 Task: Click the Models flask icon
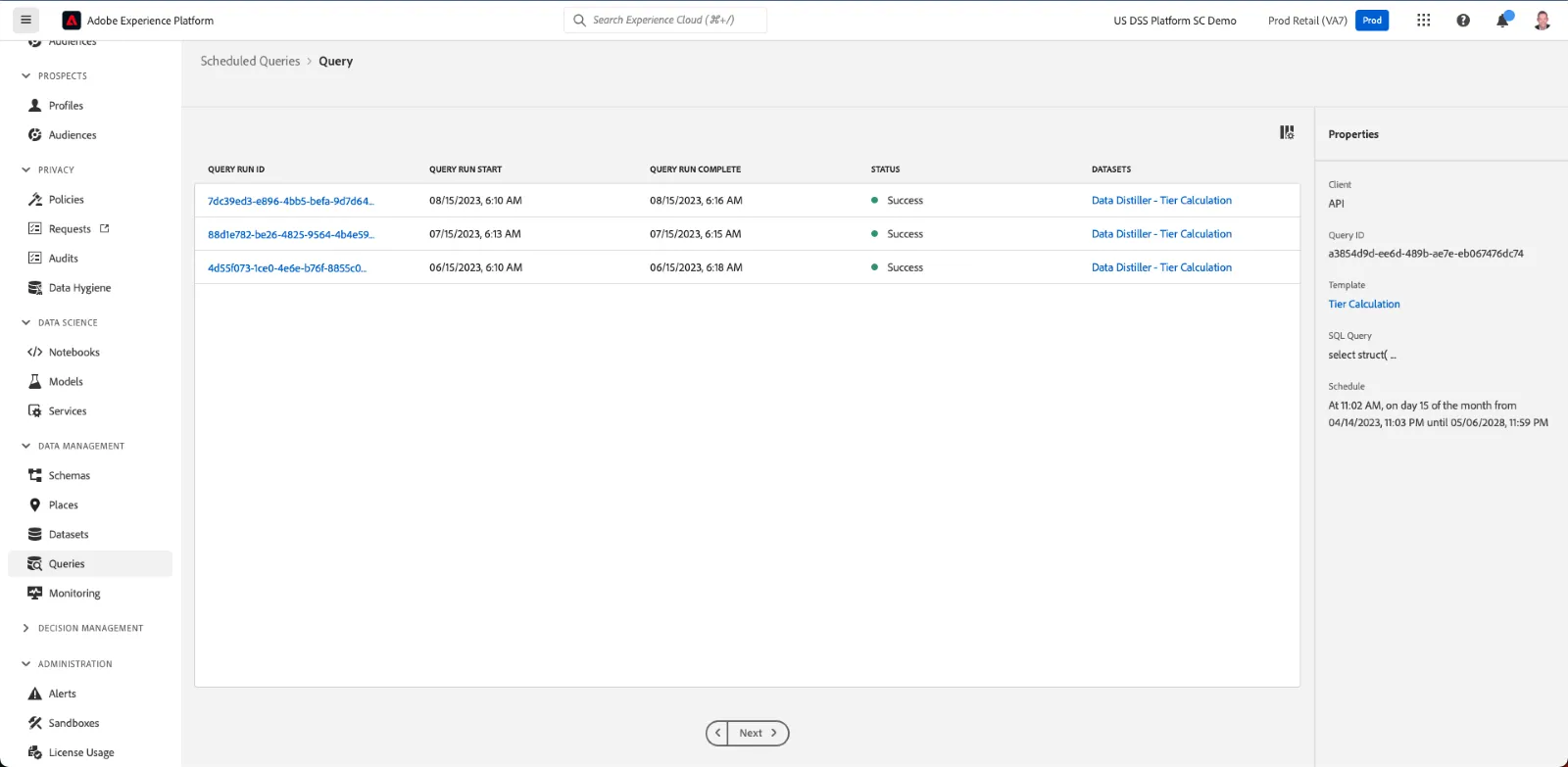35,382
